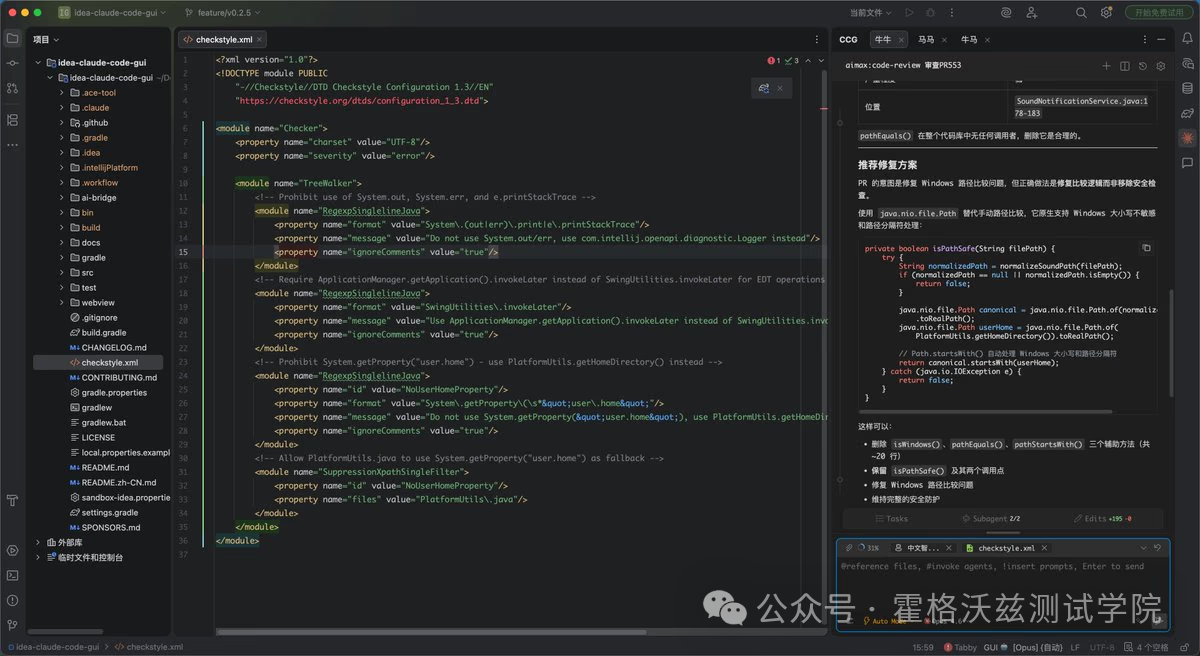The height and width of the screenshot is (656, 1200).
Task: Click the Notifications bell icon
Action: (x=1187, y=39)
